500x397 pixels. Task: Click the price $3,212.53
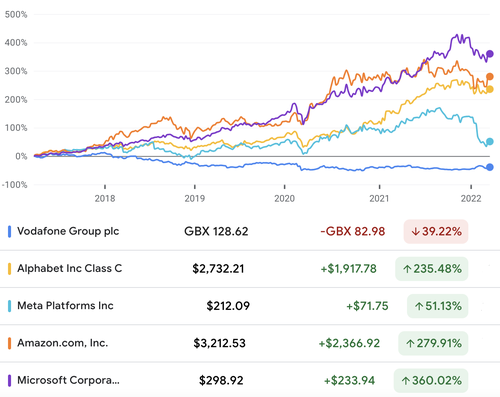click(219, 343)
